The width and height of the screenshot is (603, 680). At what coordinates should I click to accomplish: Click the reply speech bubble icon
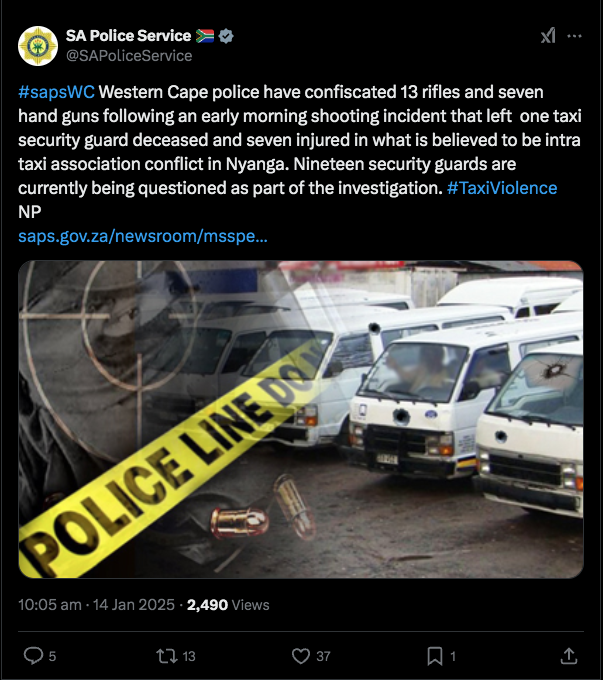click(33, 656)
